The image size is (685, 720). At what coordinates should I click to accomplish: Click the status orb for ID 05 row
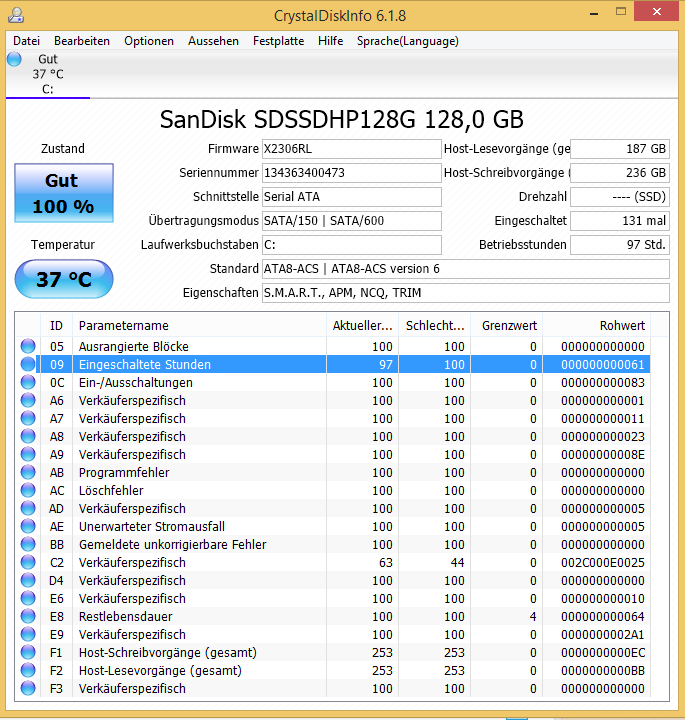click(28, 346)
